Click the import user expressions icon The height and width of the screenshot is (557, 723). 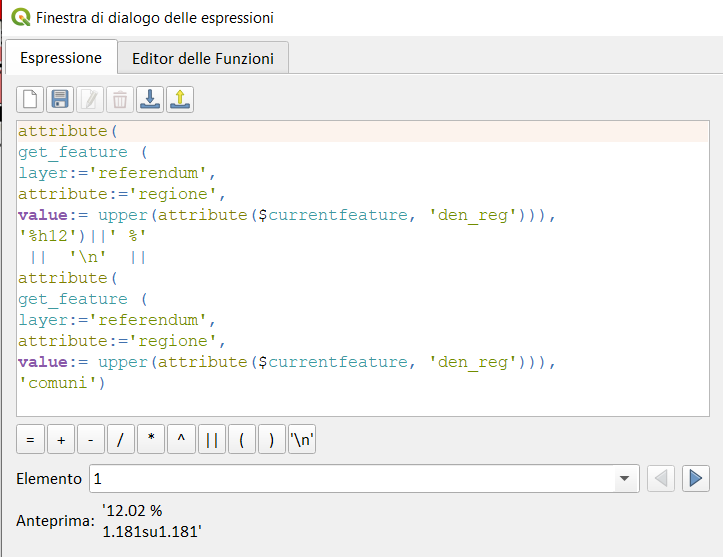tap(150, 99)
